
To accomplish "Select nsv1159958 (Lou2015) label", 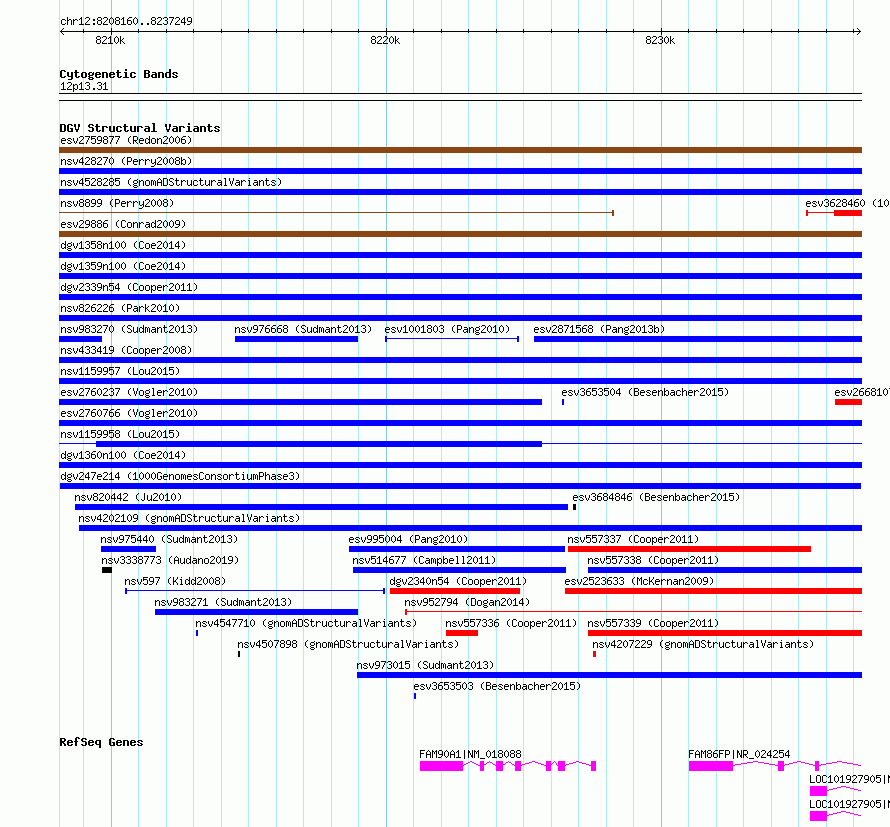I will pos(120,434).
